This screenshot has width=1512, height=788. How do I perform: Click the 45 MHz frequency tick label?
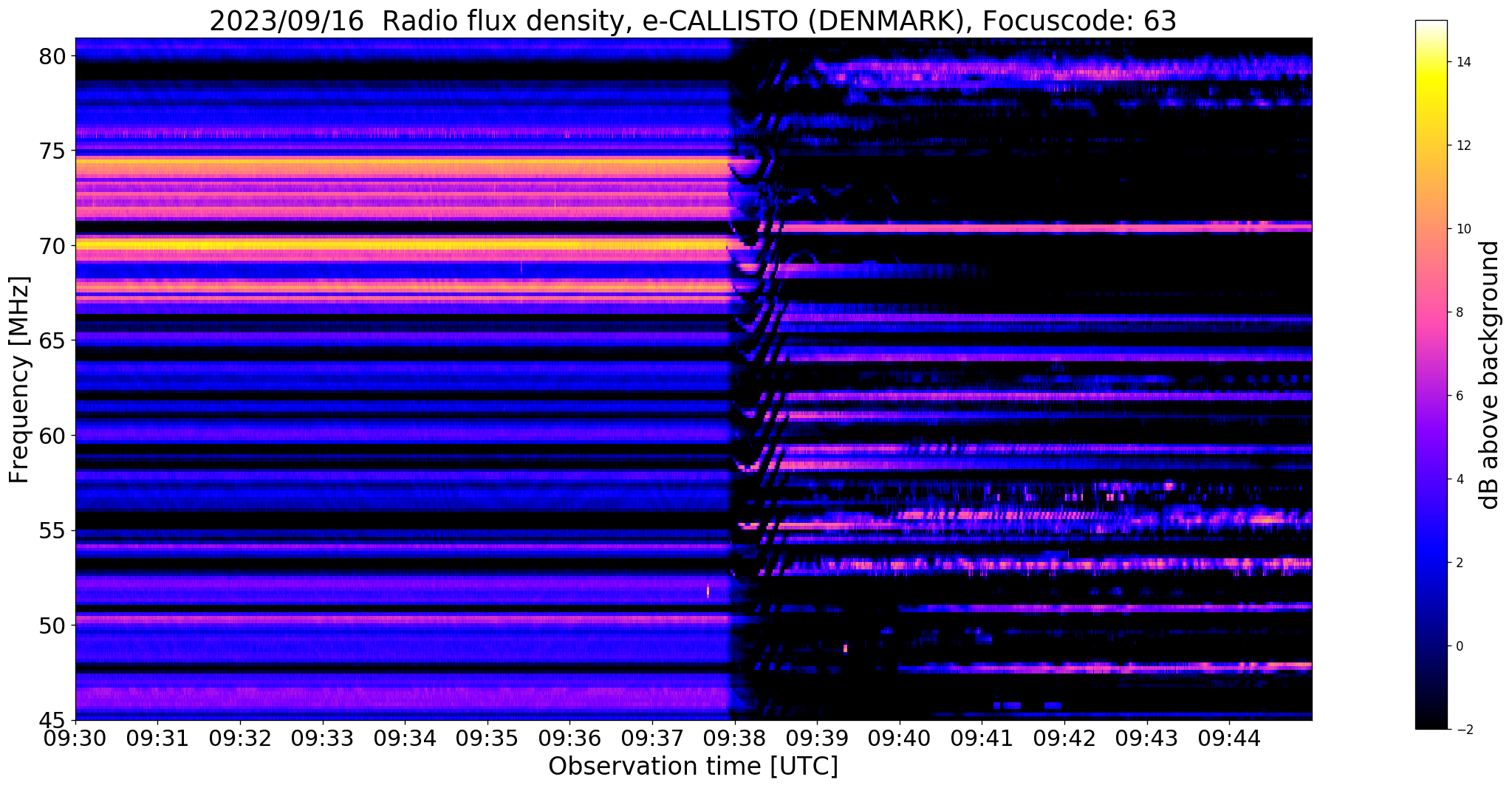52,720
